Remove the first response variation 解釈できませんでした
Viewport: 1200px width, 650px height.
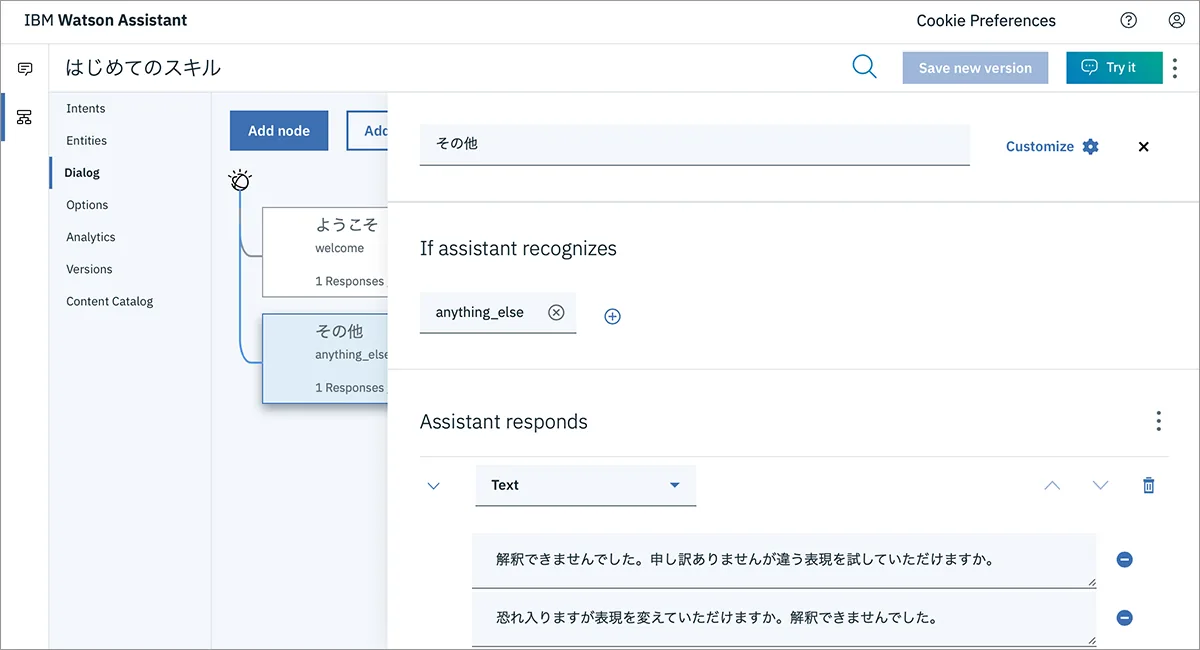pyautogui.click(x=1124, y=560)
